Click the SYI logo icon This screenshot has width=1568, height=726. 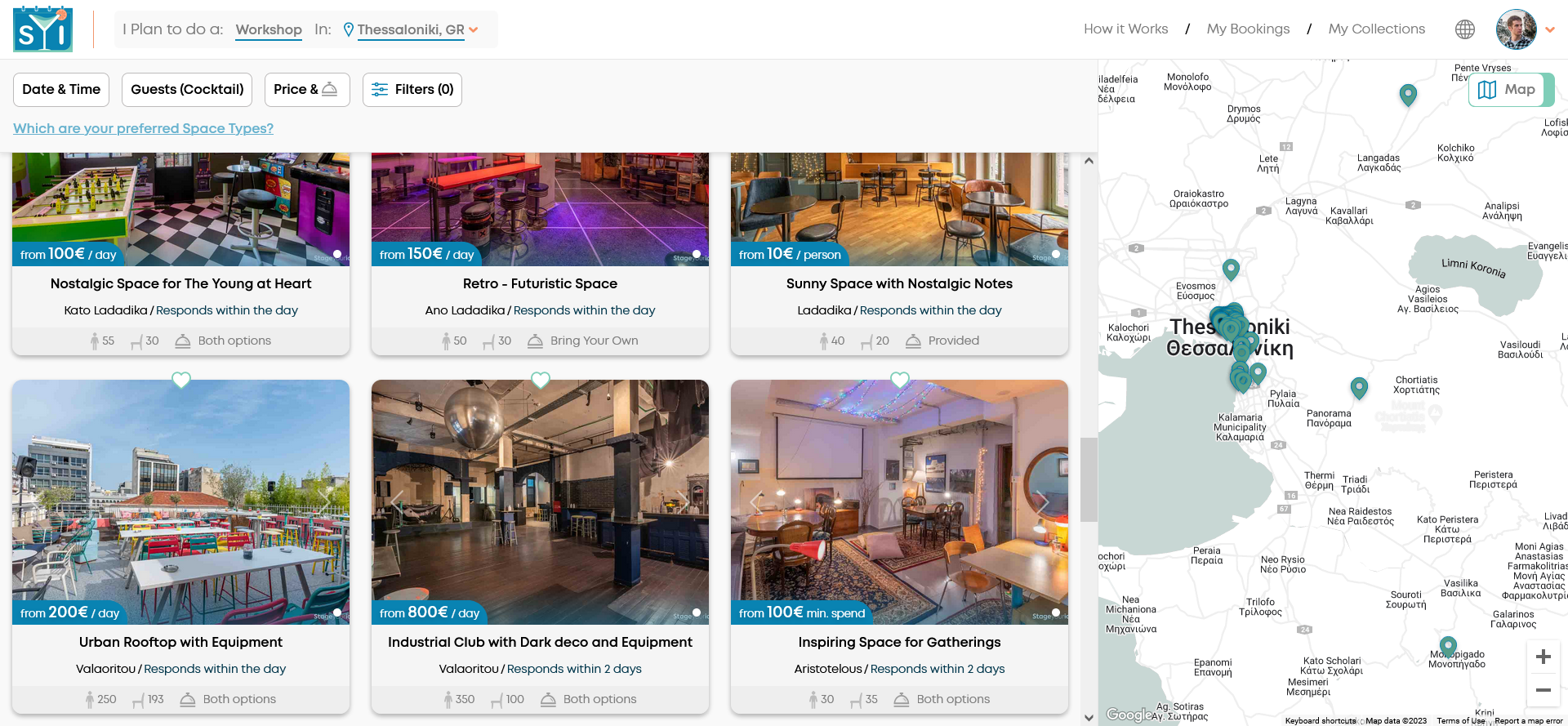[x=42, y=29]
